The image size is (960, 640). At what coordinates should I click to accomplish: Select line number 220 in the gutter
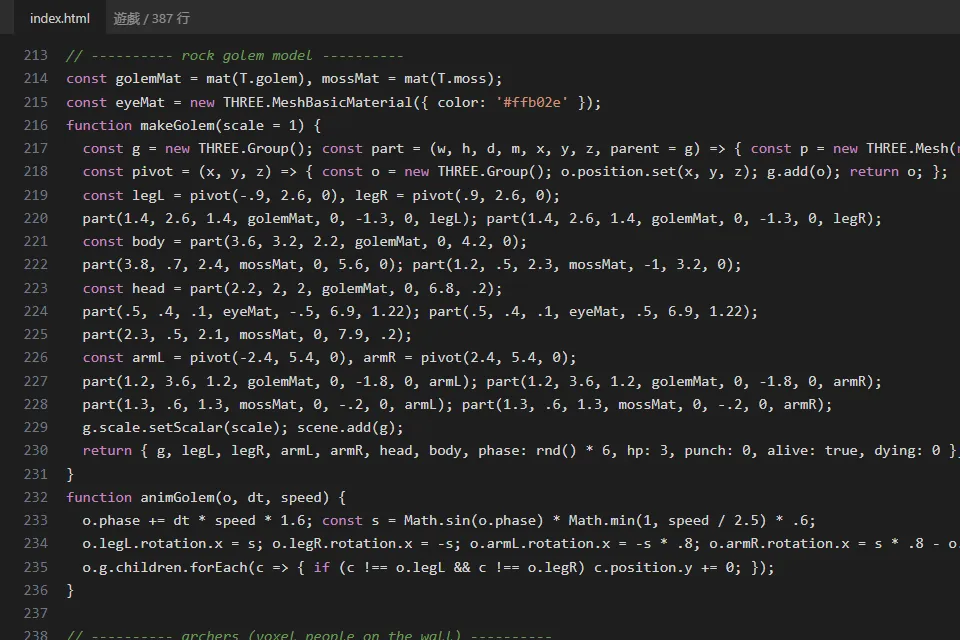pyautogui.click(x=36, y=219)
